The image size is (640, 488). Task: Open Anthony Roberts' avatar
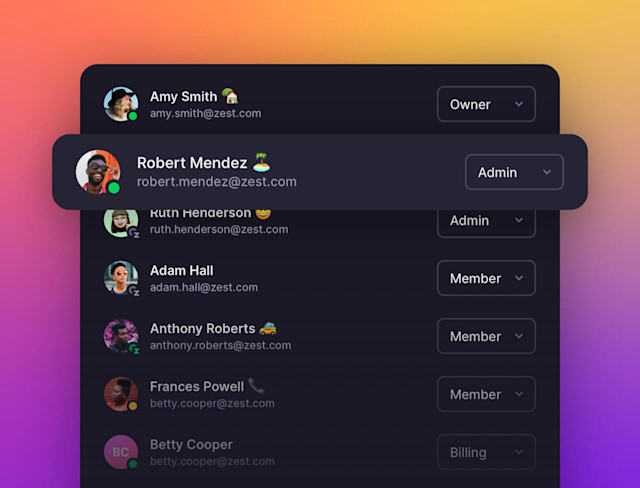tap(121, 336)
